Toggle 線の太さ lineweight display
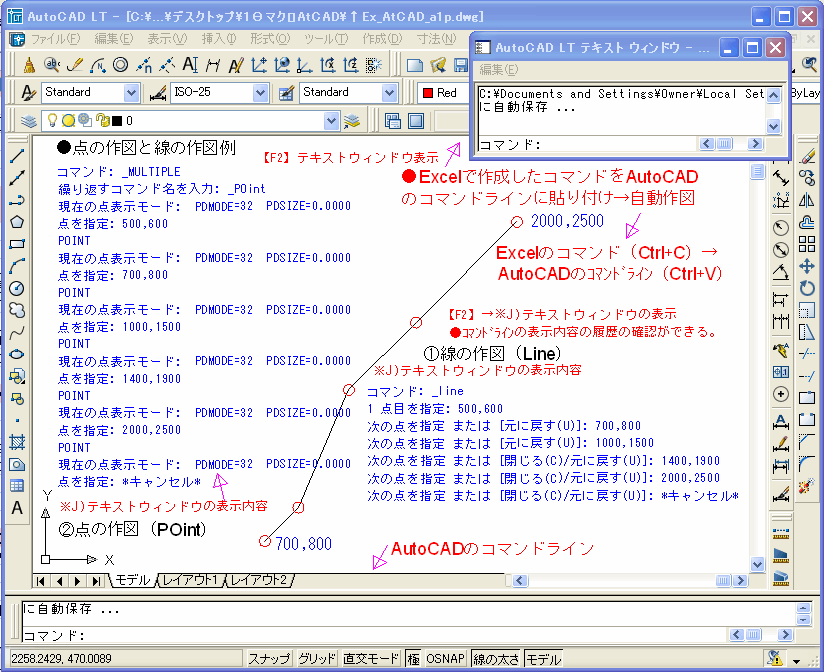The height and width of the screenshot is (672, 824). (x=496, y=659)
